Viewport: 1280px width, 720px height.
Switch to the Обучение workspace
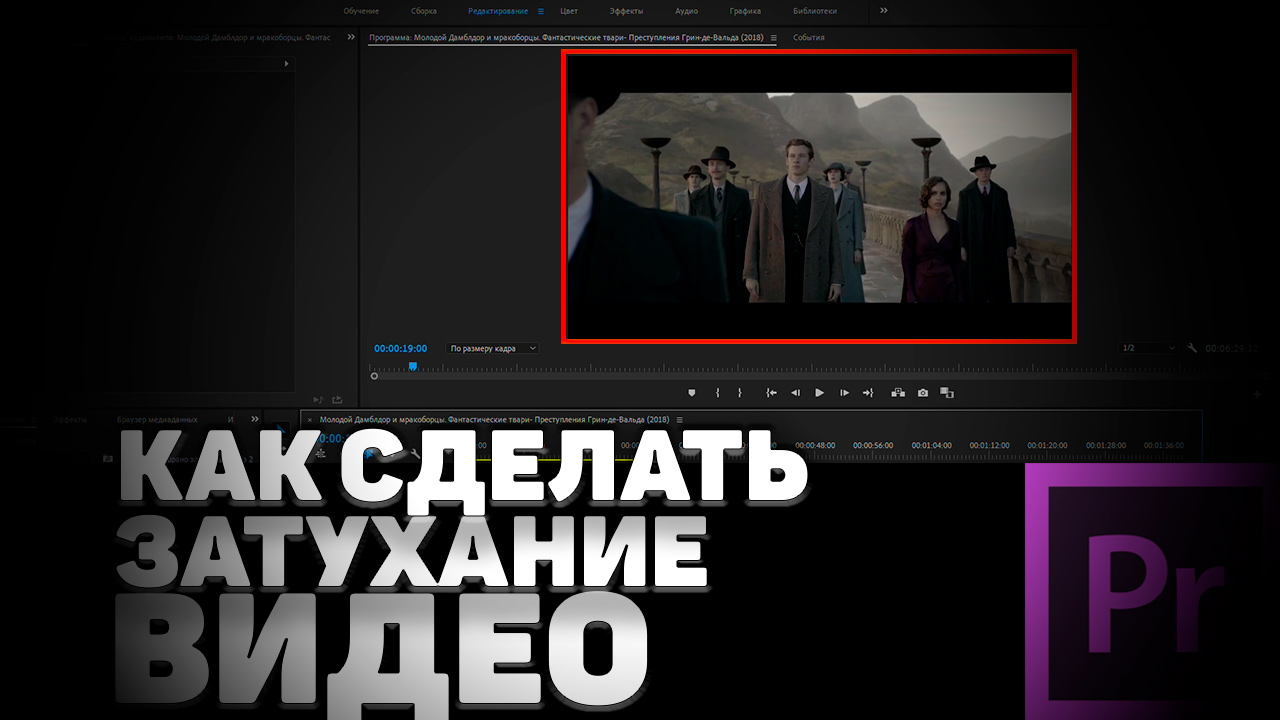pos(361,11)
